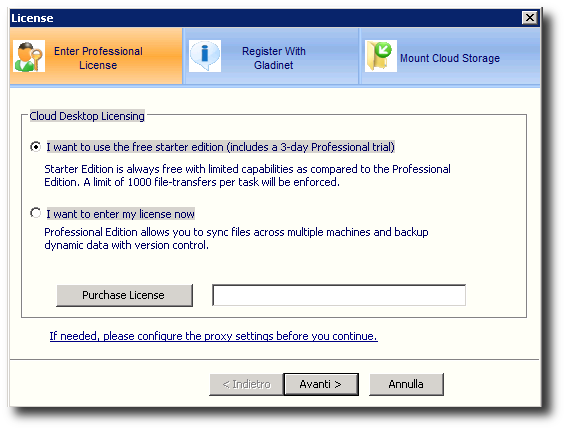This screenshot has width=566, height=430.
Task: Click the License title bar text
Action: pos(32,18)
